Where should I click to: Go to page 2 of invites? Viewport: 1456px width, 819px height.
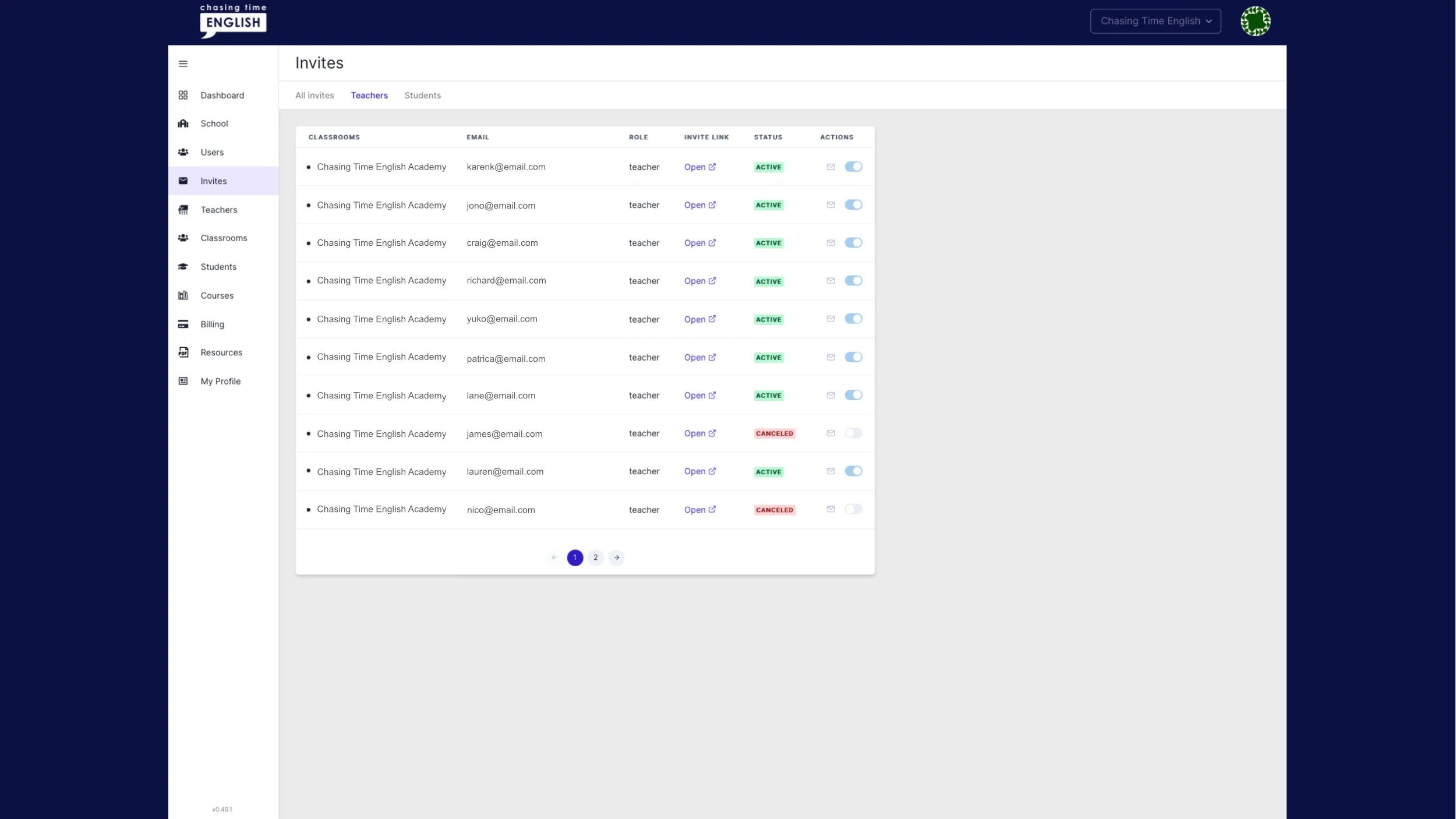tap(595, 557)
